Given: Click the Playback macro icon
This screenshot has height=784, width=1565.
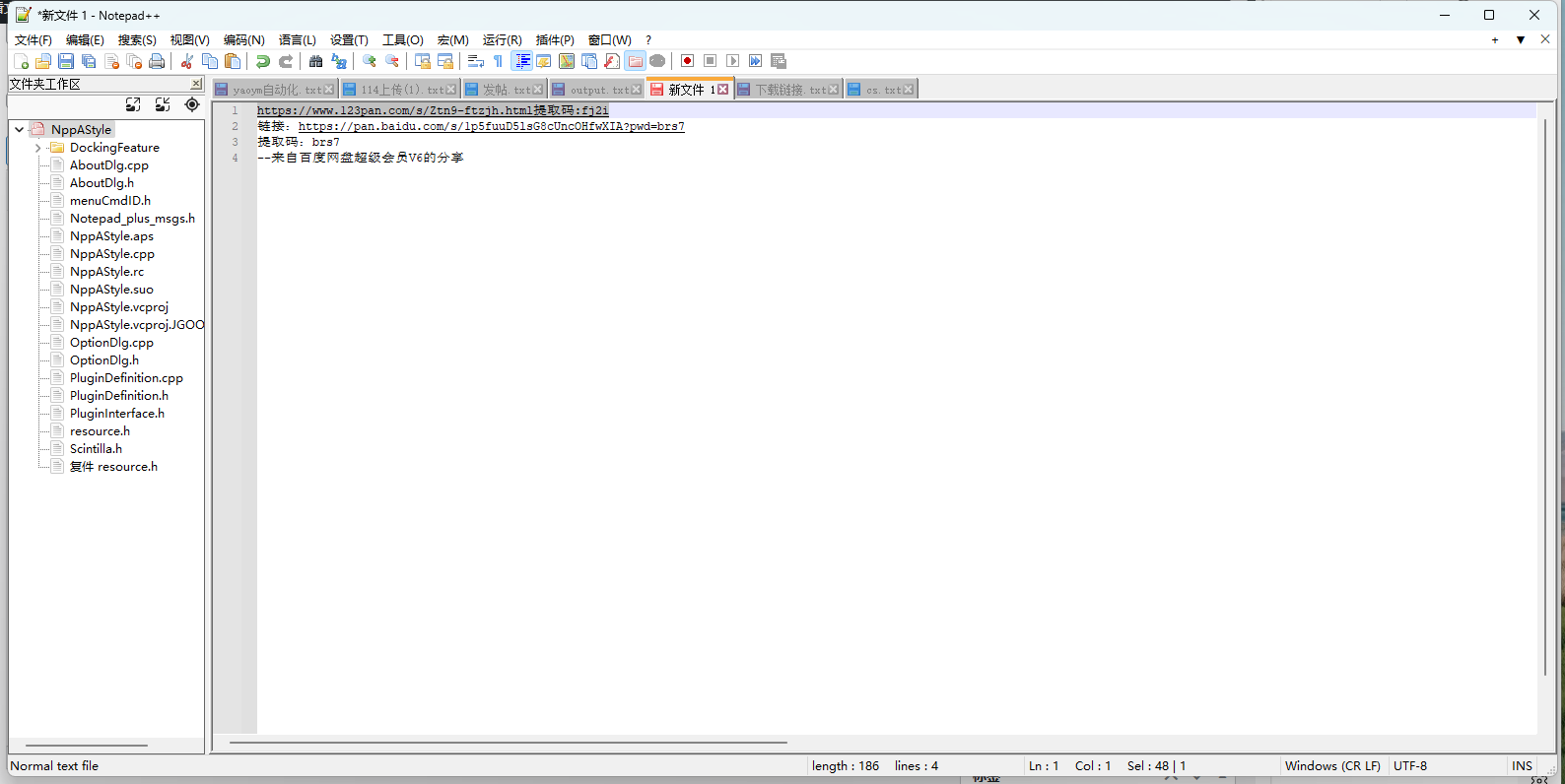Looking at the screenshot, I should pos(732,61).
